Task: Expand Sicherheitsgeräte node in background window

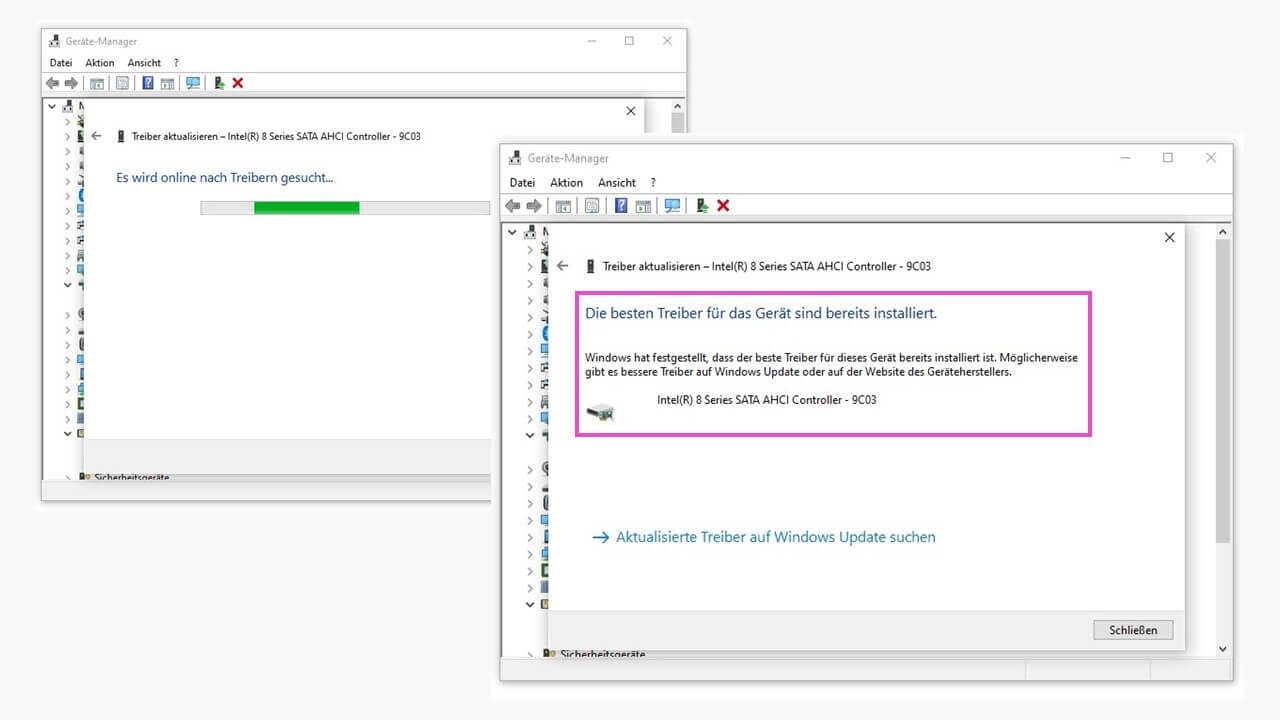Action: click(x=69, y=477)
